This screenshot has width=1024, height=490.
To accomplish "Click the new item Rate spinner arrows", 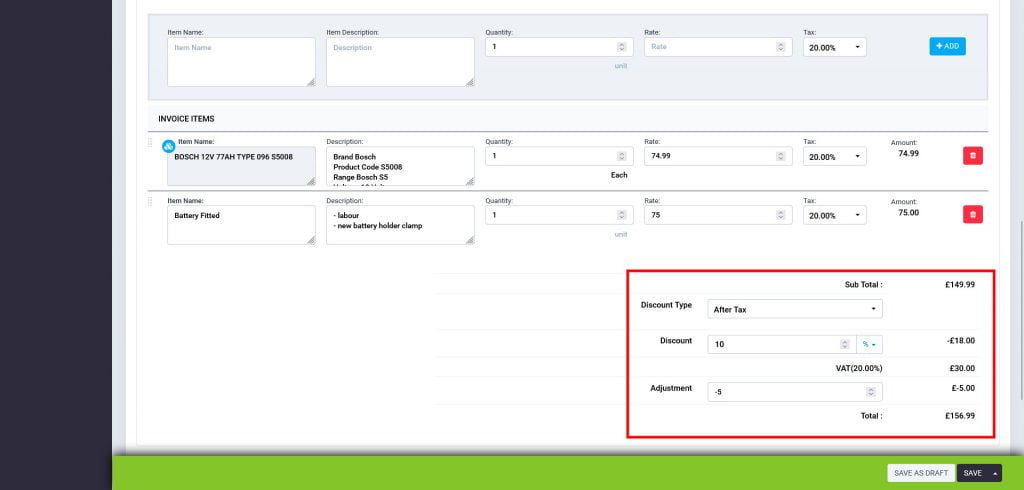I will [780, 47].
